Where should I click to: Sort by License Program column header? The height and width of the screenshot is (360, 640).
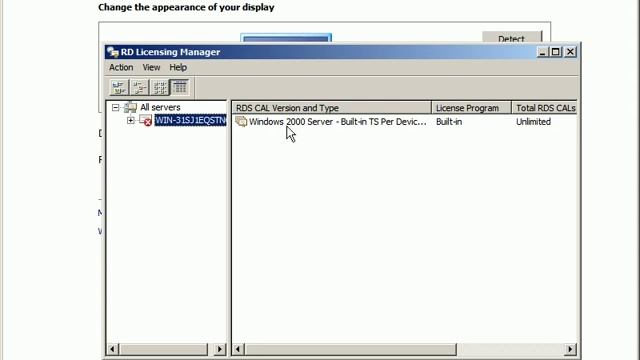[x=471, y=108]
